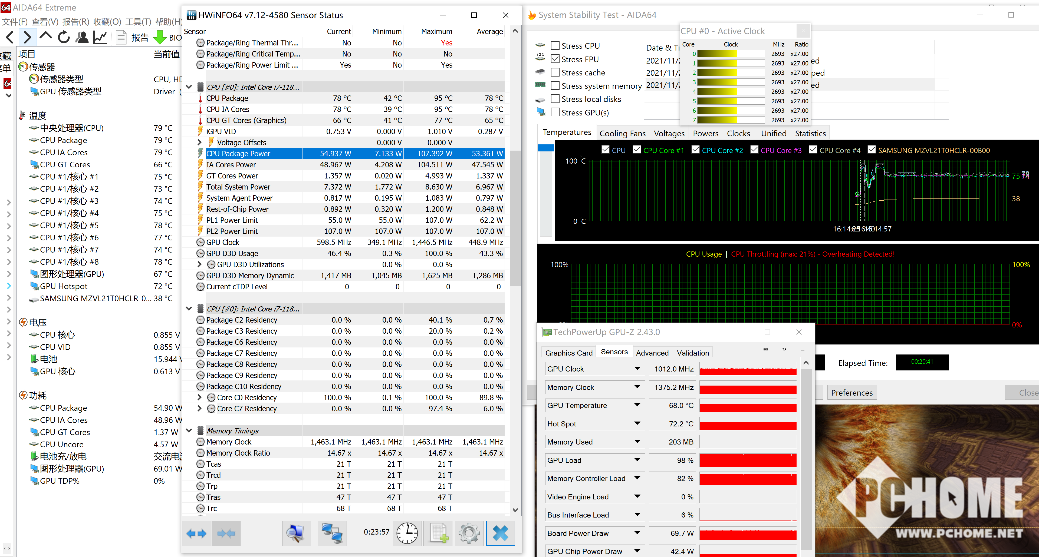Click the Preferences button
The height and width of the screenshot is (557, 1039).
point(851,393)
